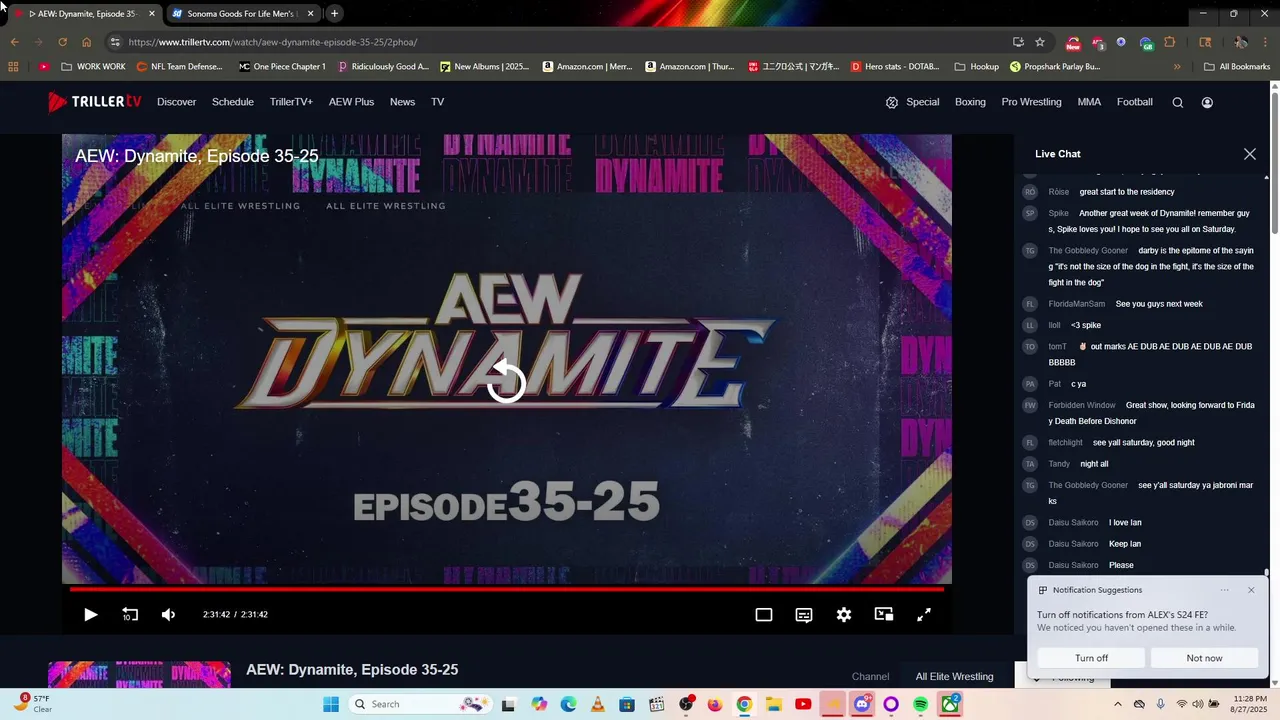
Task: Open the user account icon
Action: [x=1207, y=102]
